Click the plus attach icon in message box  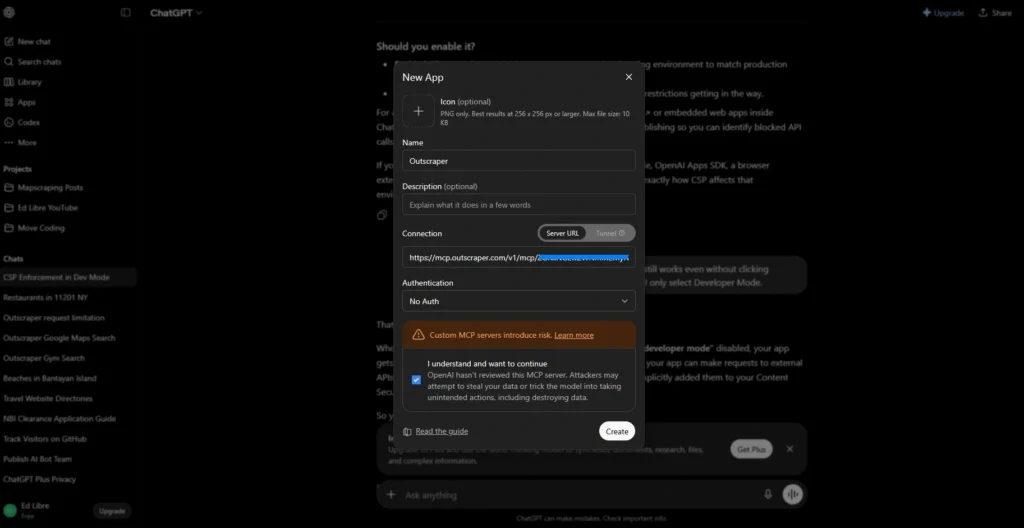(x=391, y=495)
